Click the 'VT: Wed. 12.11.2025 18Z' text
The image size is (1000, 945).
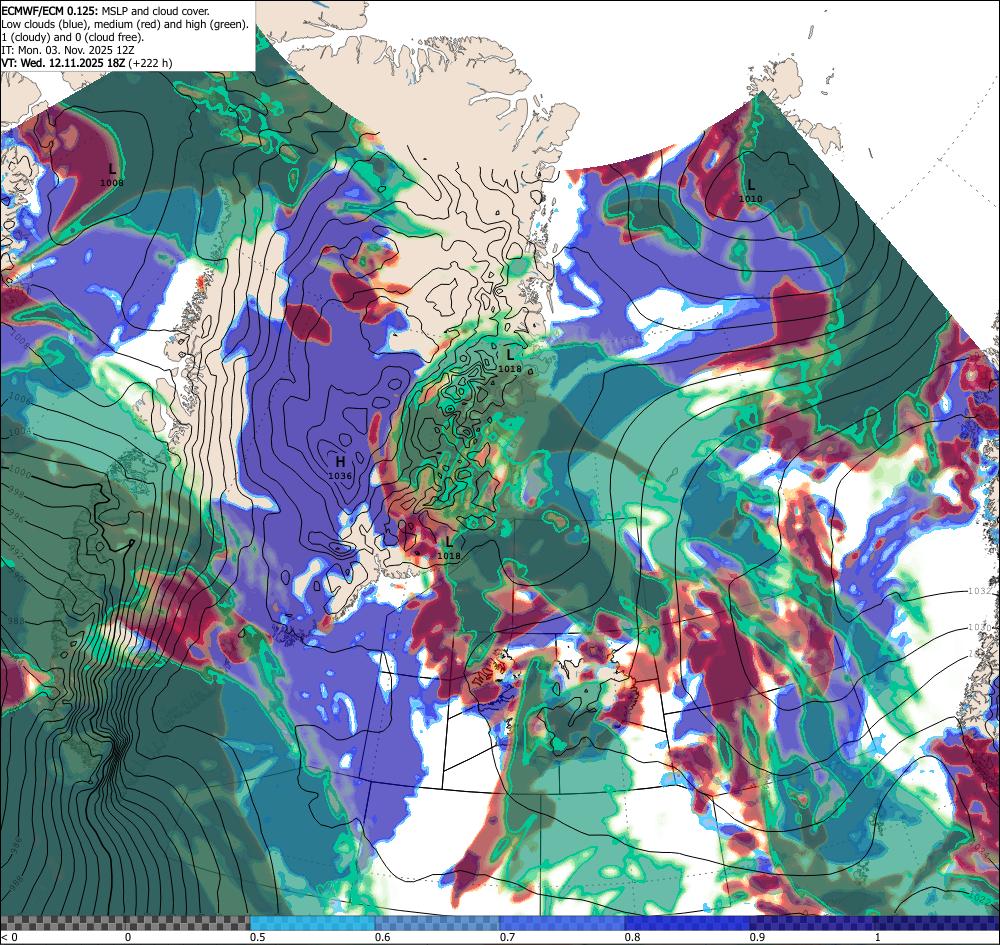click(64, 63)
